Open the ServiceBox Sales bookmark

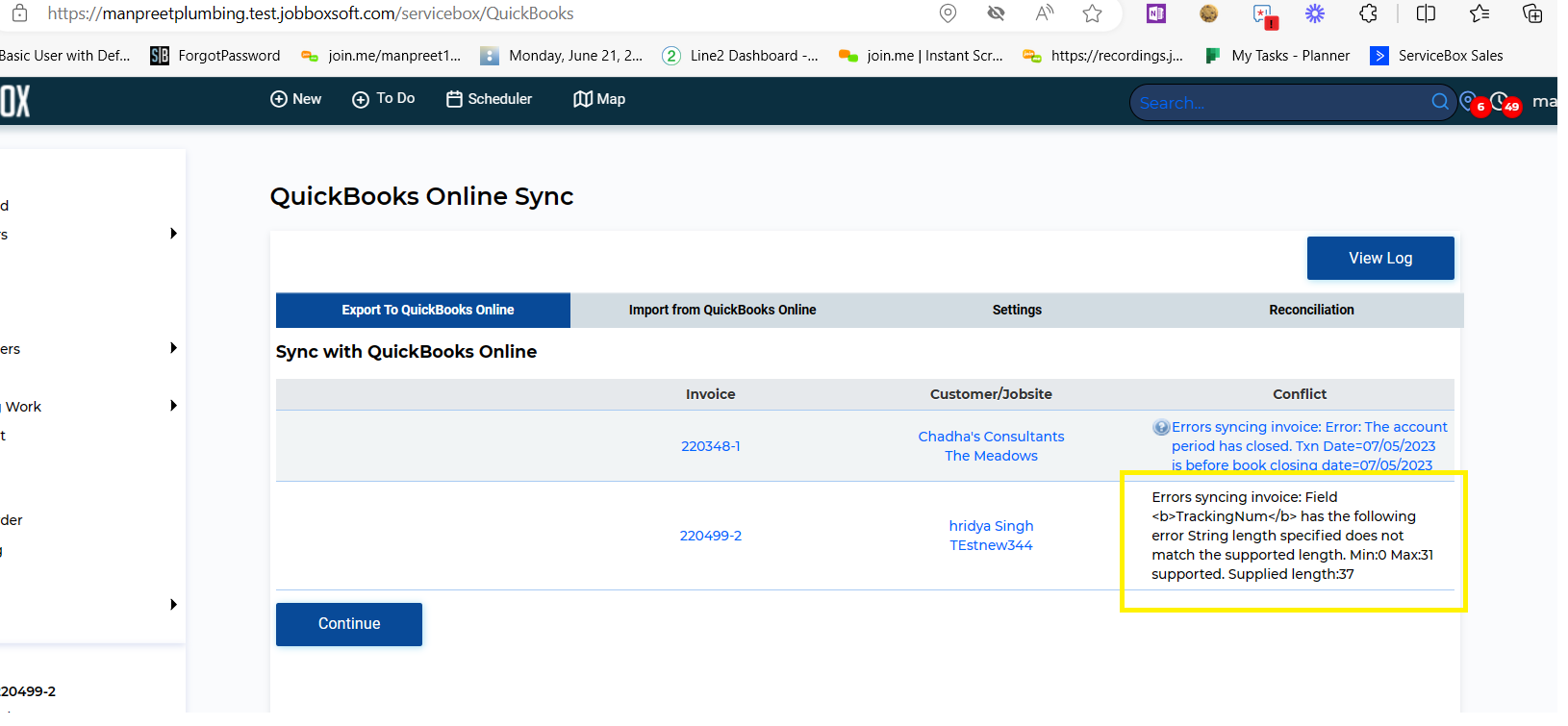(1436, 56)
